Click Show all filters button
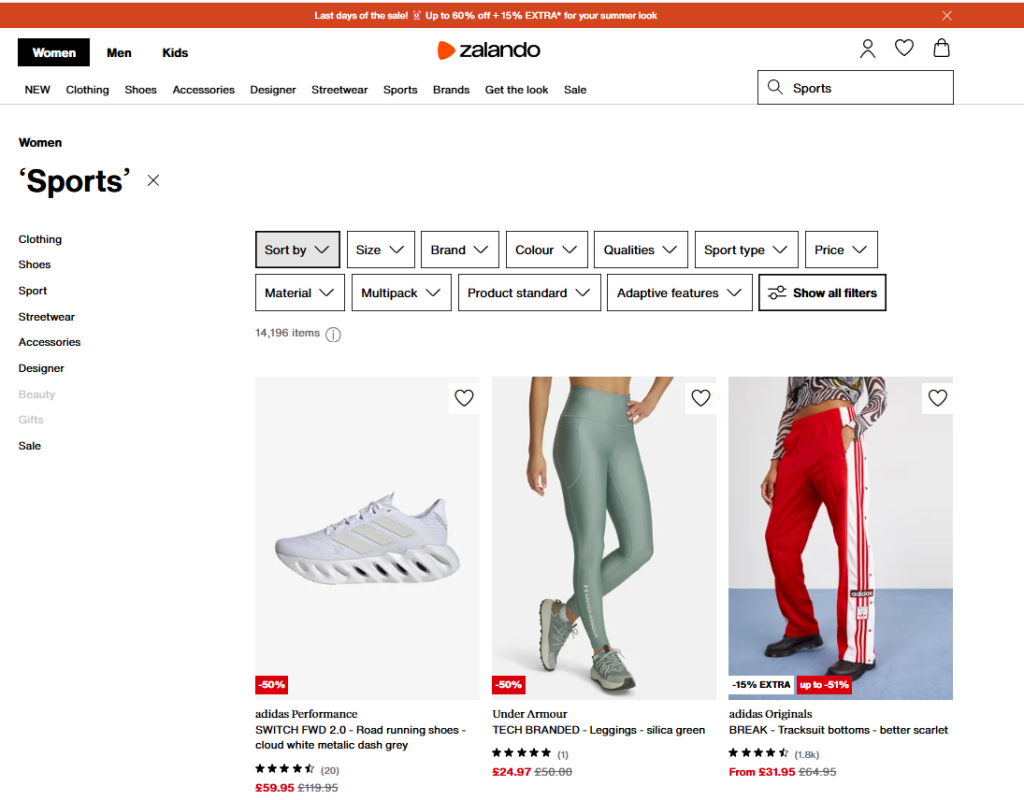This screenshot has width=1024, height=800. click(822, 293)
